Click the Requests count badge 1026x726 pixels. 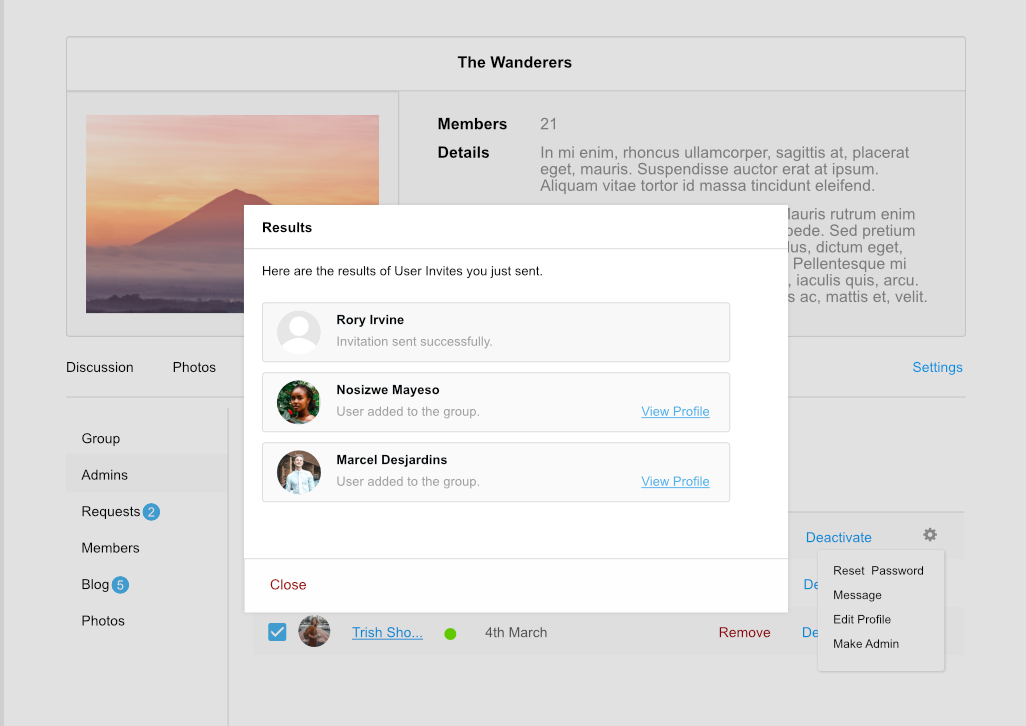coord(151,512)
